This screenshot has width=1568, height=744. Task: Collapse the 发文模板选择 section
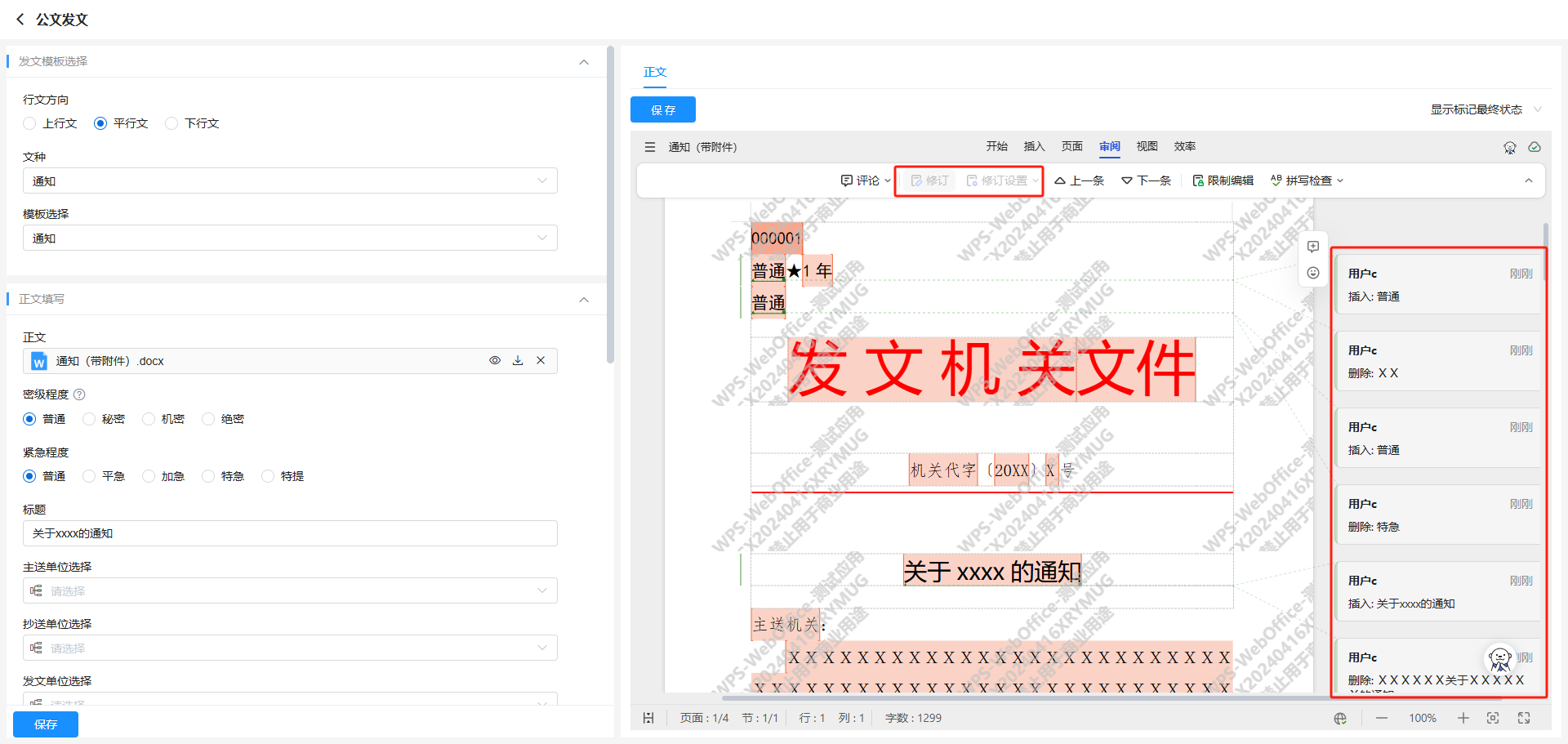(x=584, y=62)
